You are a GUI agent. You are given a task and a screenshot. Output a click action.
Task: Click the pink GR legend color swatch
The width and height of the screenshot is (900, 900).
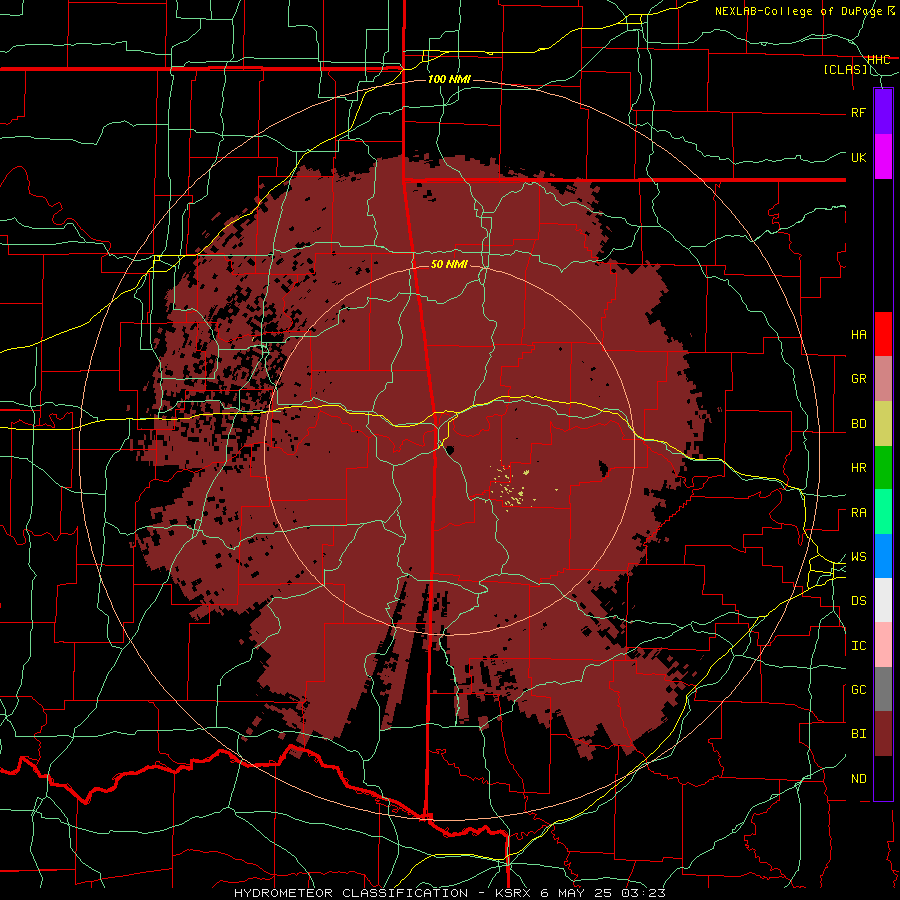(x=883, y=378)
